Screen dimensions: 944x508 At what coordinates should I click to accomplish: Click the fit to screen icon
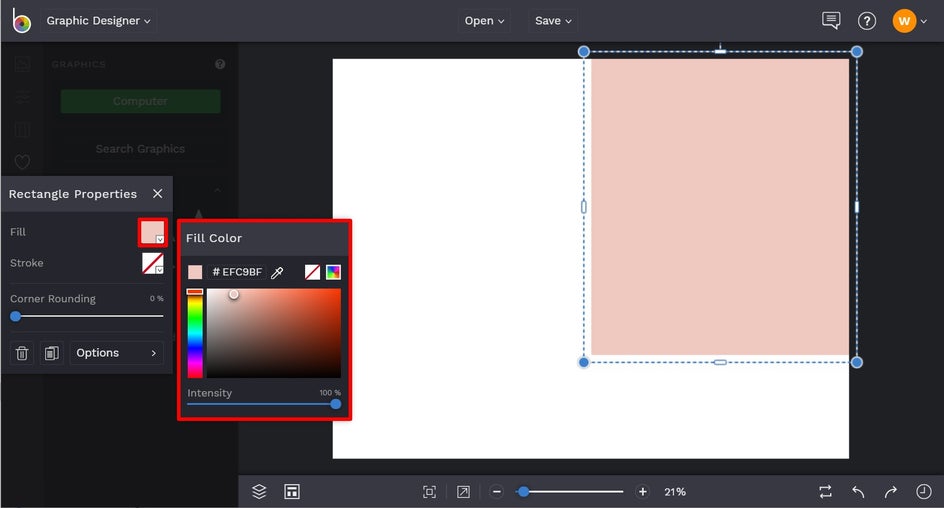click(x=429, y=492)
